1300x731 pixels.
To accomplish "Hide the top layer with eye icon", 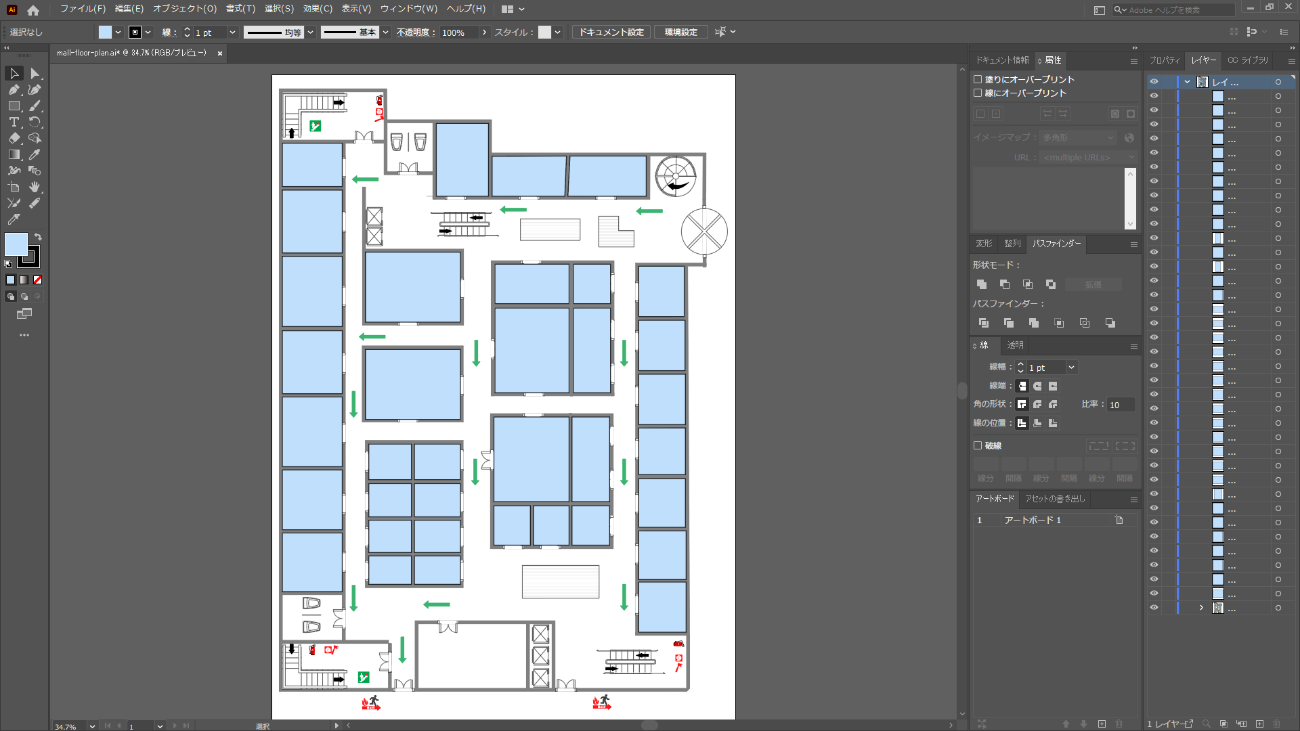I will click(1153, 82).
